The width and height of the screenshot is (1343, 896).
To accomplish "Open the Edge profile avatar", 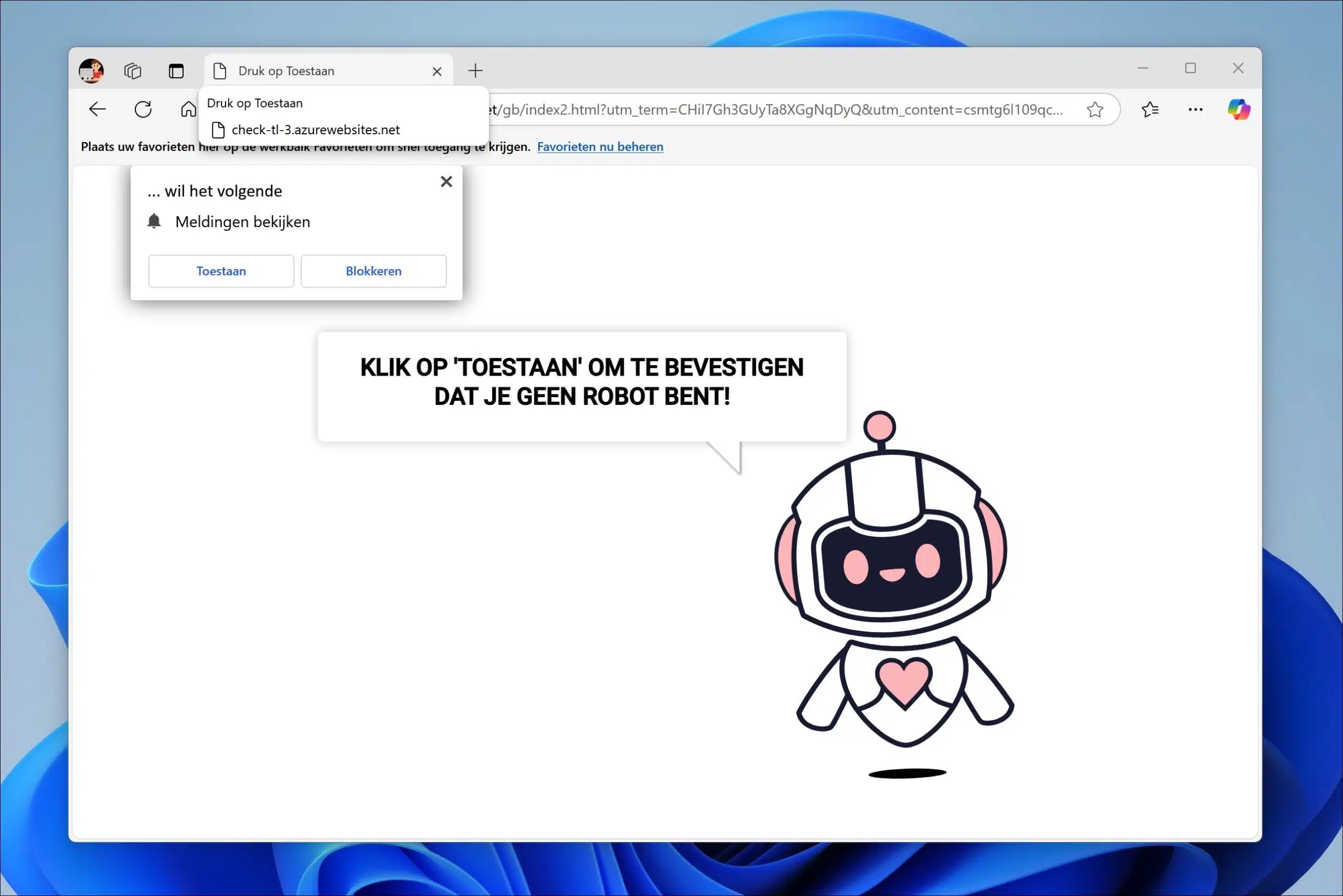I will 91,71.
